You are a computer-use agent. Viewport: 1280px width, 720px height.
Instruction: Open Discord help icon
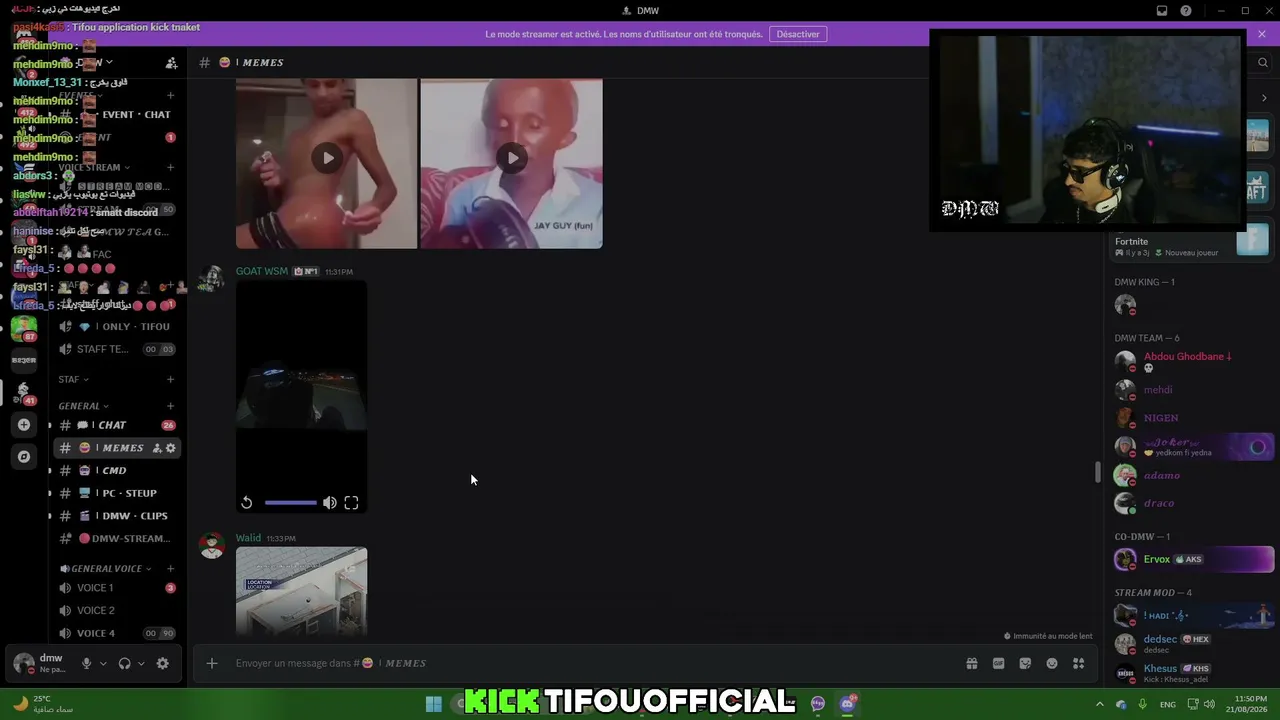(1186, 11)
